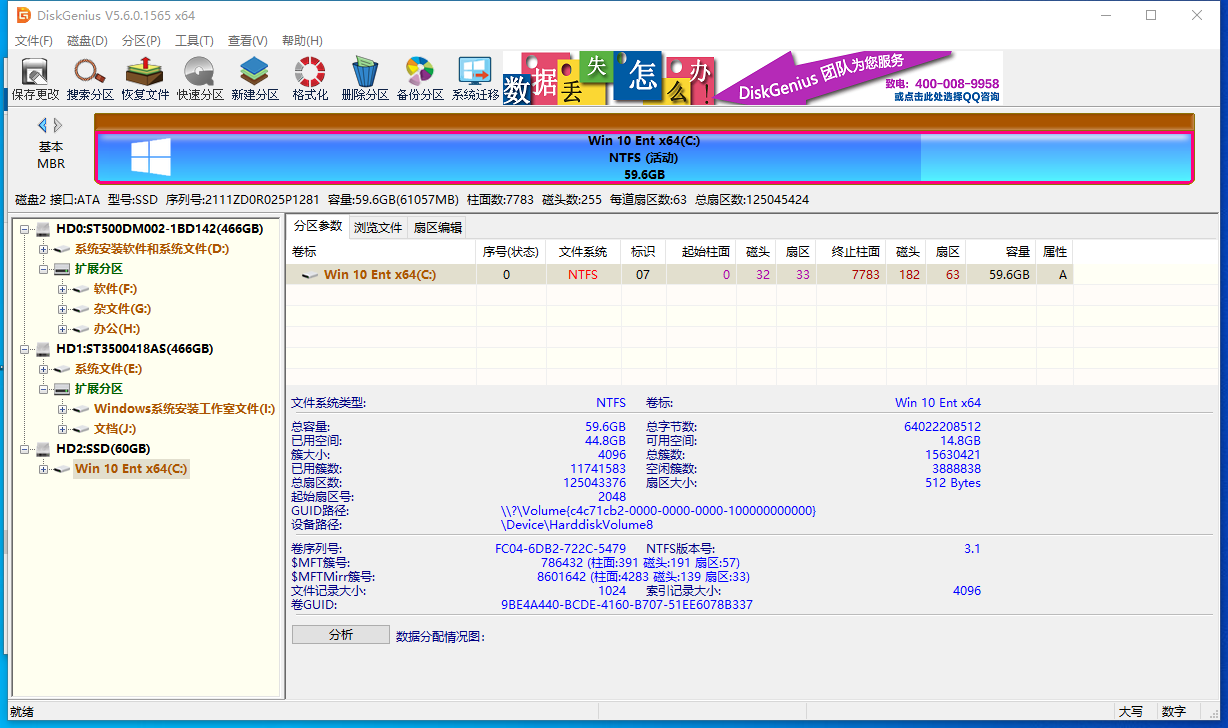The height and width of the screenshot is (728, 1228).
Task: Expand the 软件(F:) tree node
Action: [x=62, y=289]
